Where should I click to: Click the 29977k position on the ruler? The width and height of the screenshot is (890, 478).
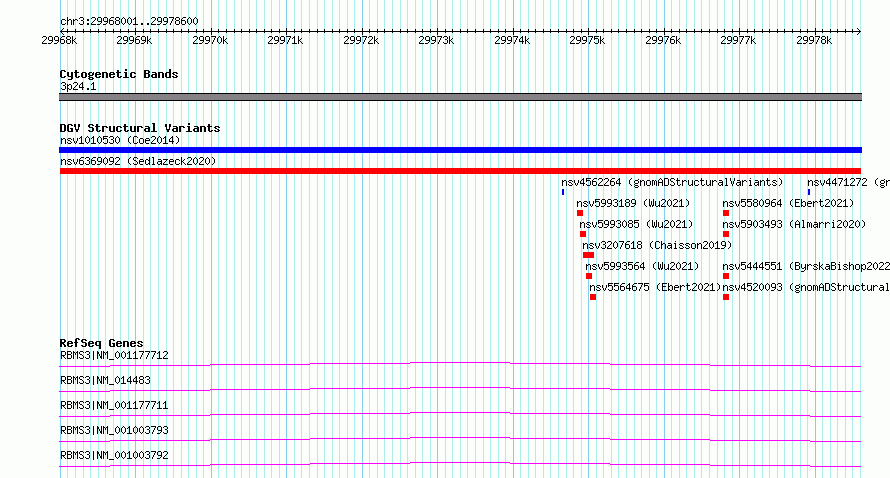pyautogui.click(x=738, y=40)
